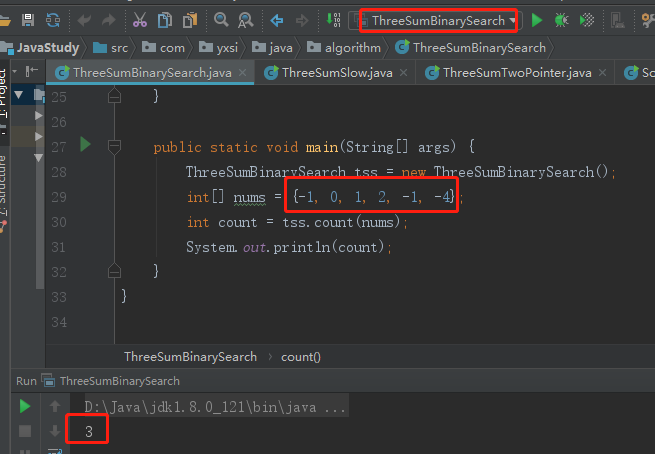Run ThreeSumBinarySearch with the toolbar green play
This screenshot has width=655, height=454.
[x=537, y=20]
